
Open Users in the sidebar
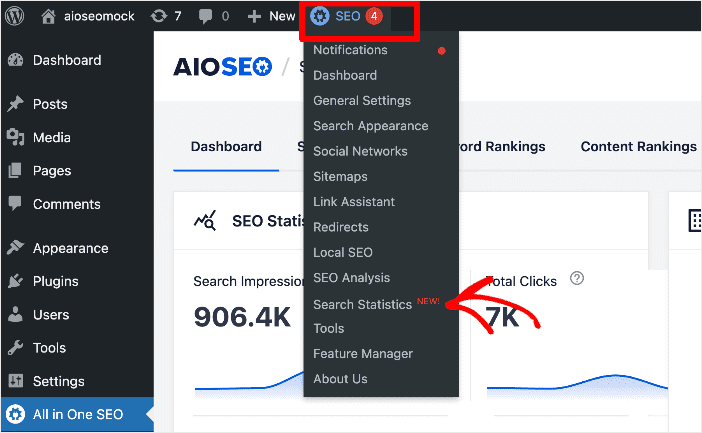51,315
